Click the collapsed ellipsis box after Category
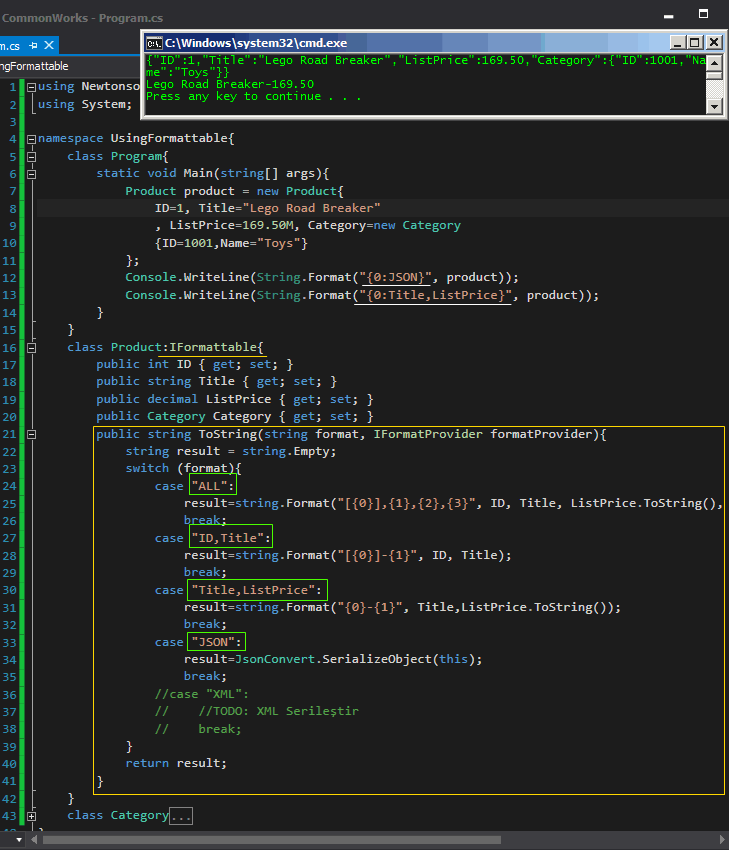 point(181,816)
